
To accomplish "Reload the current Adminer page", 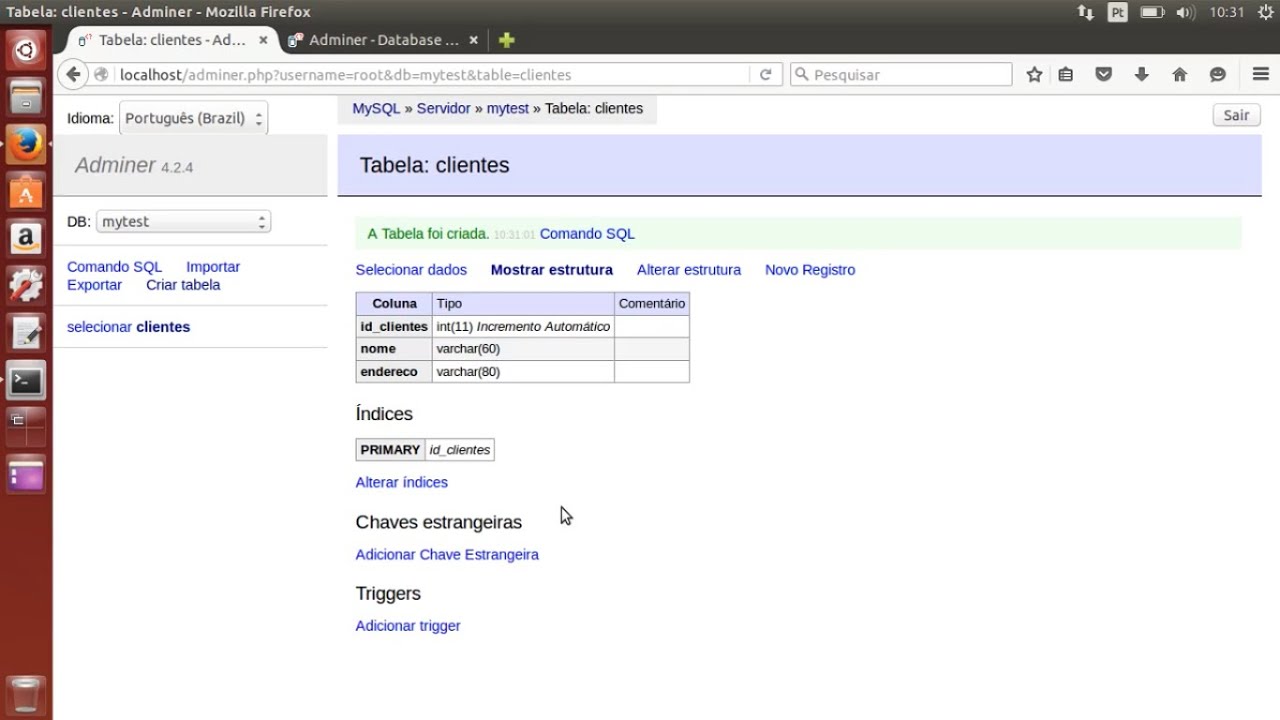I will [765, 75].
